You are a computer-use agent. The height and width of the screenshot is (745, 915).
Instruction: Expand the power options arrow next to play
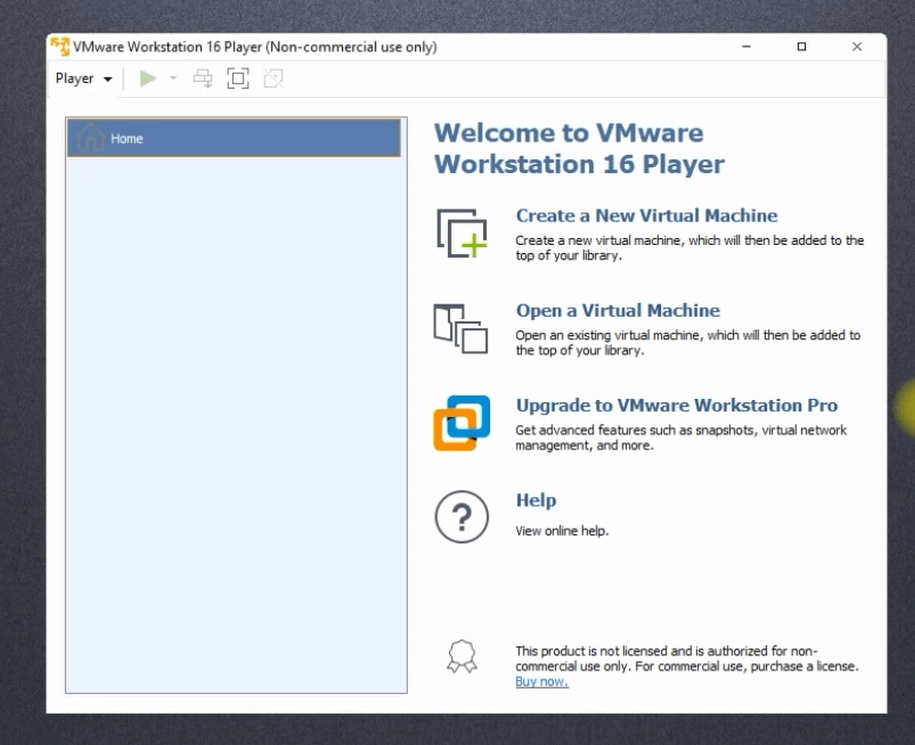(x=173, y=78)
